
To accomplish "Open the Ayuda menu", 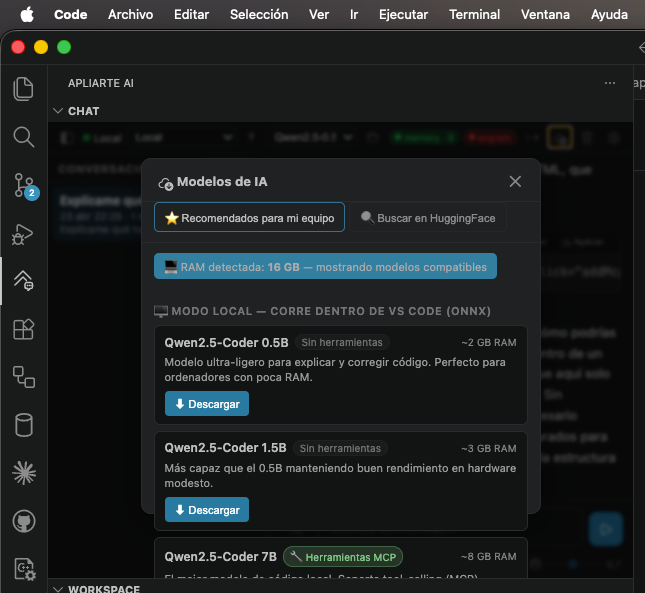I will (x=609, y=14).
